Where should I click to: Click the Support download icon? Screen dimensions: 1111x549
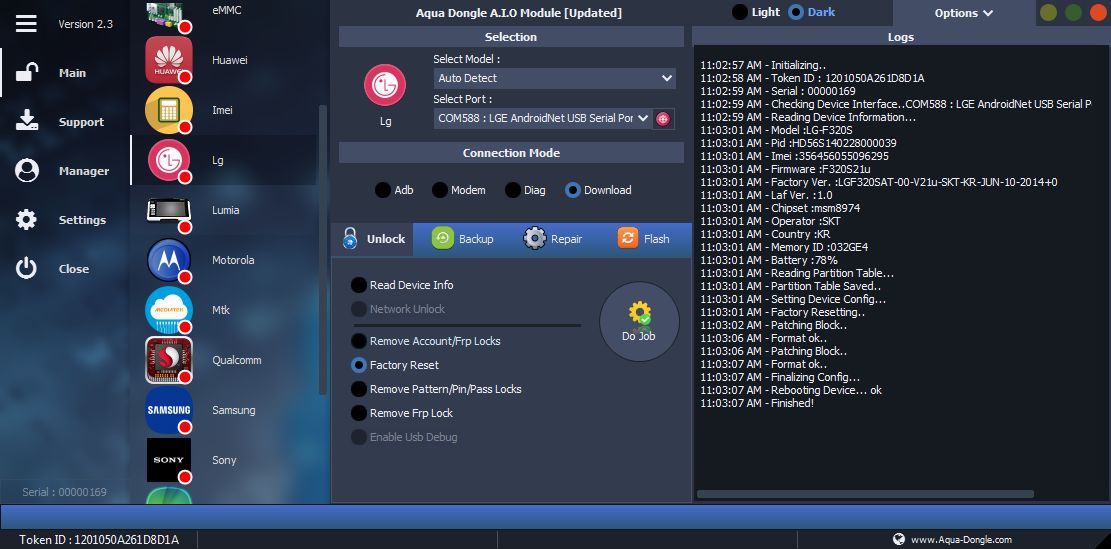pyautogui.click(x=26, y=121)
